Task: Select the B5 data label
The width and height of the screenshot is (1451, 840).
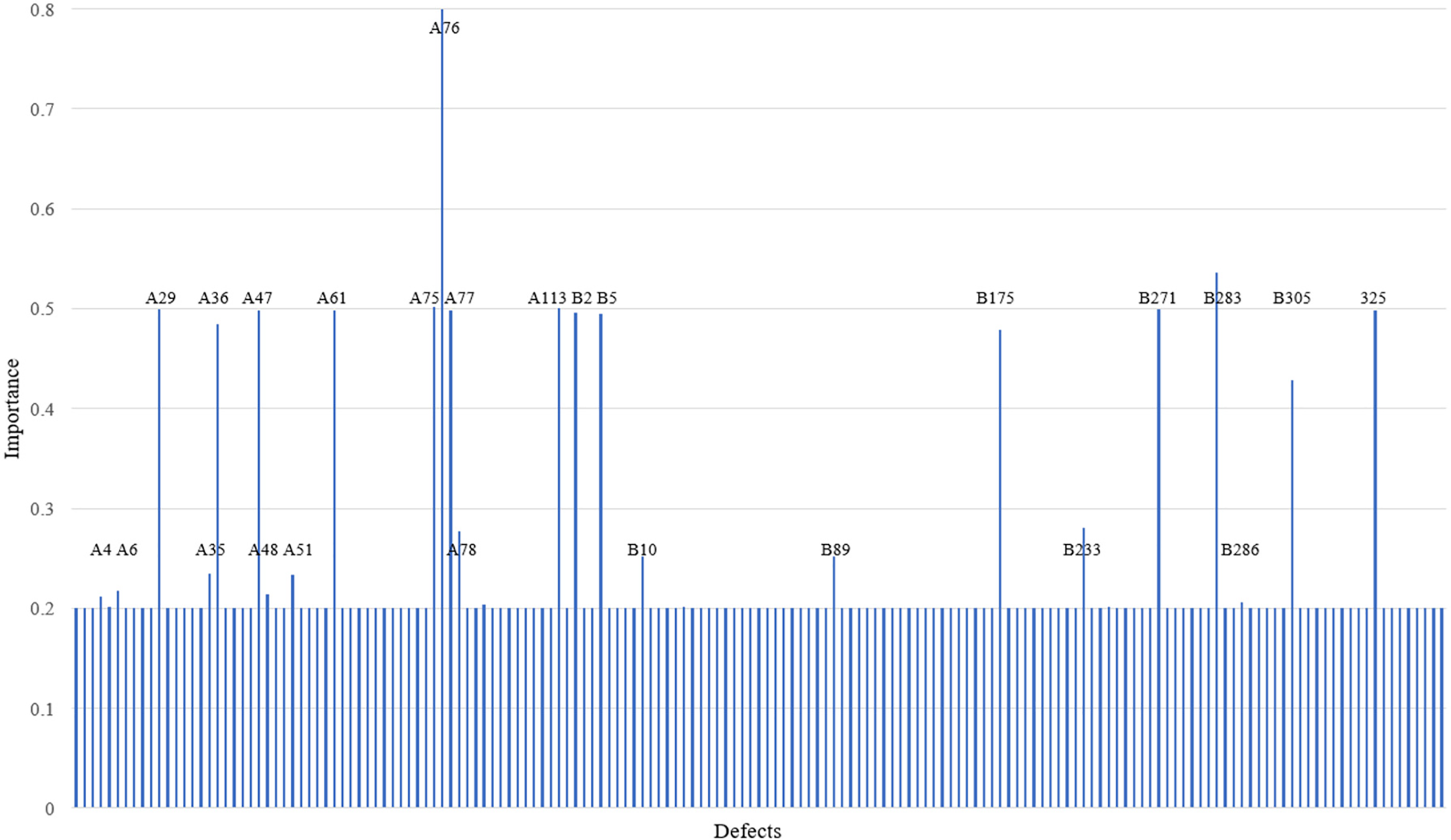Action: tap(606, 298)
